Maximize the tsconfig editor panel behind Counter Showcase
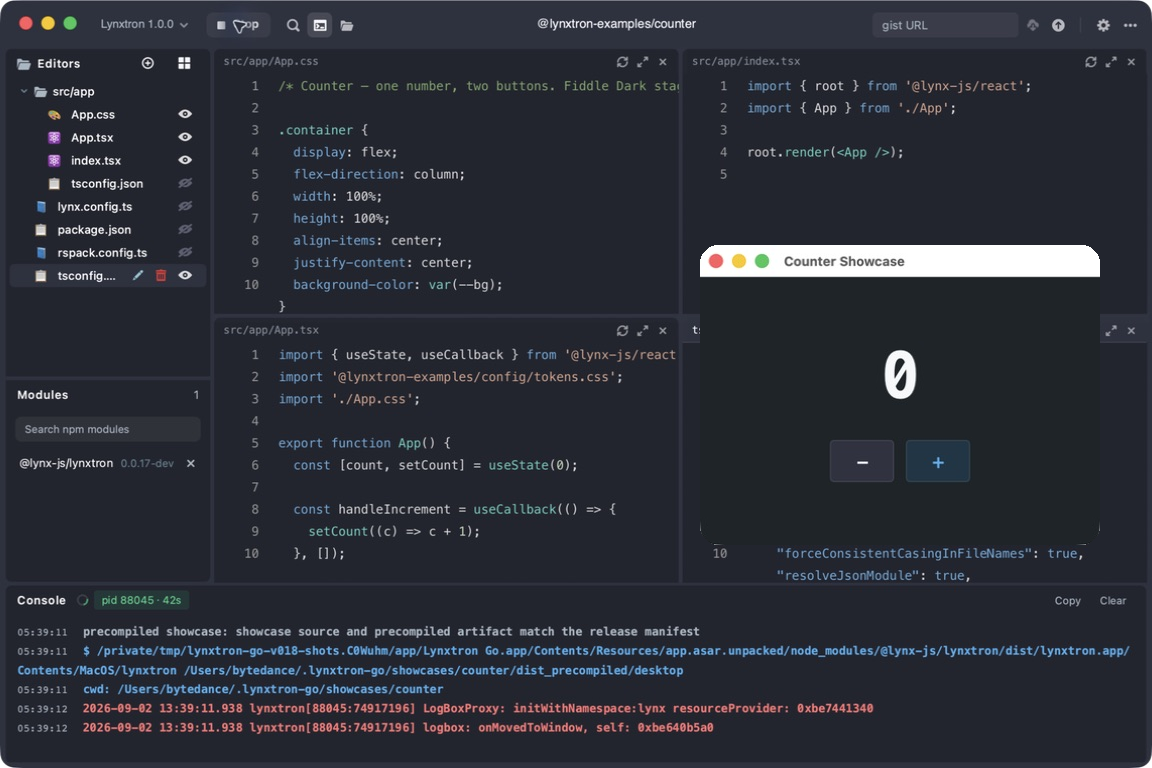 1111,331
